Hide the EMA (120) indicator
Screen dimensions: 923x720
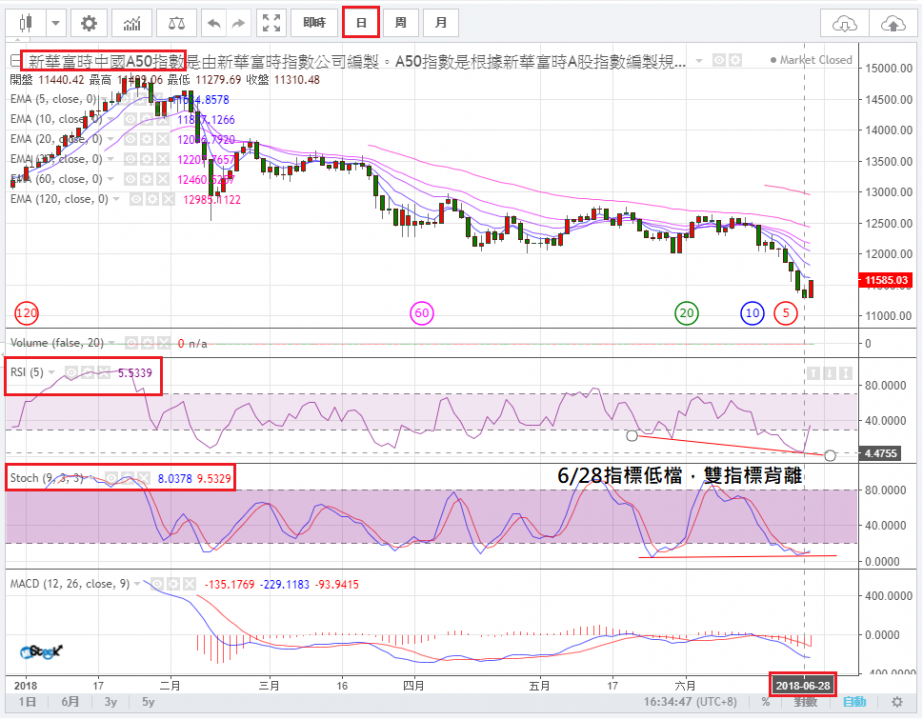[137, 200]
